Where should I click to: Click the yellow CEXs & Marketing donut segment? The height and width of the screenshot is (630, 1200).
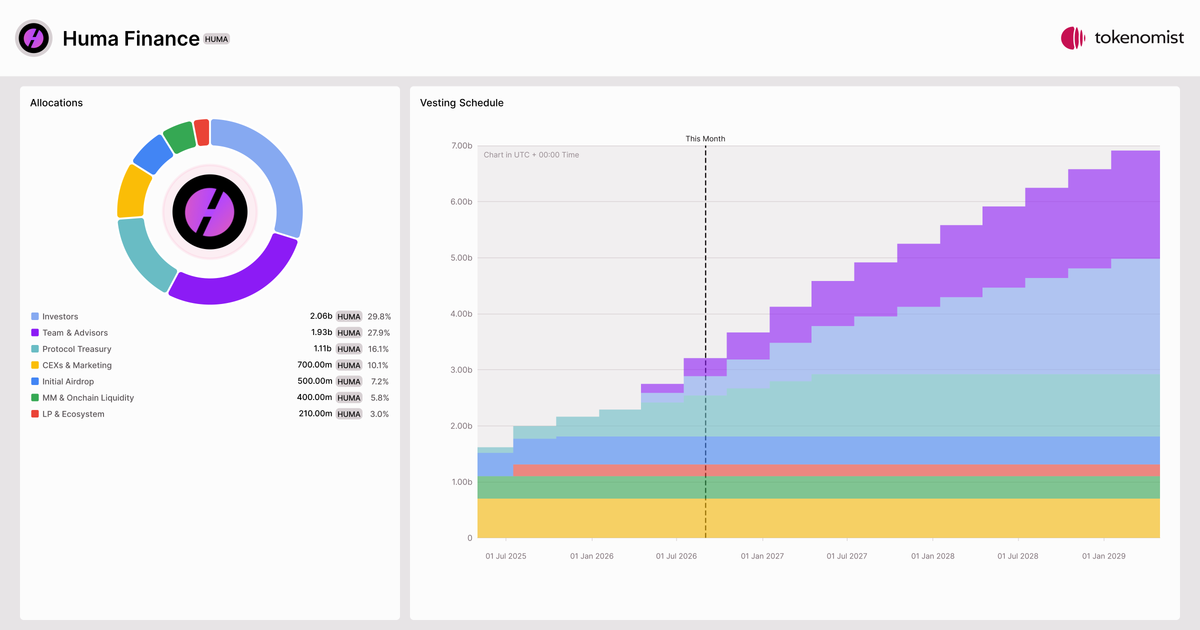tap(131, 190)
